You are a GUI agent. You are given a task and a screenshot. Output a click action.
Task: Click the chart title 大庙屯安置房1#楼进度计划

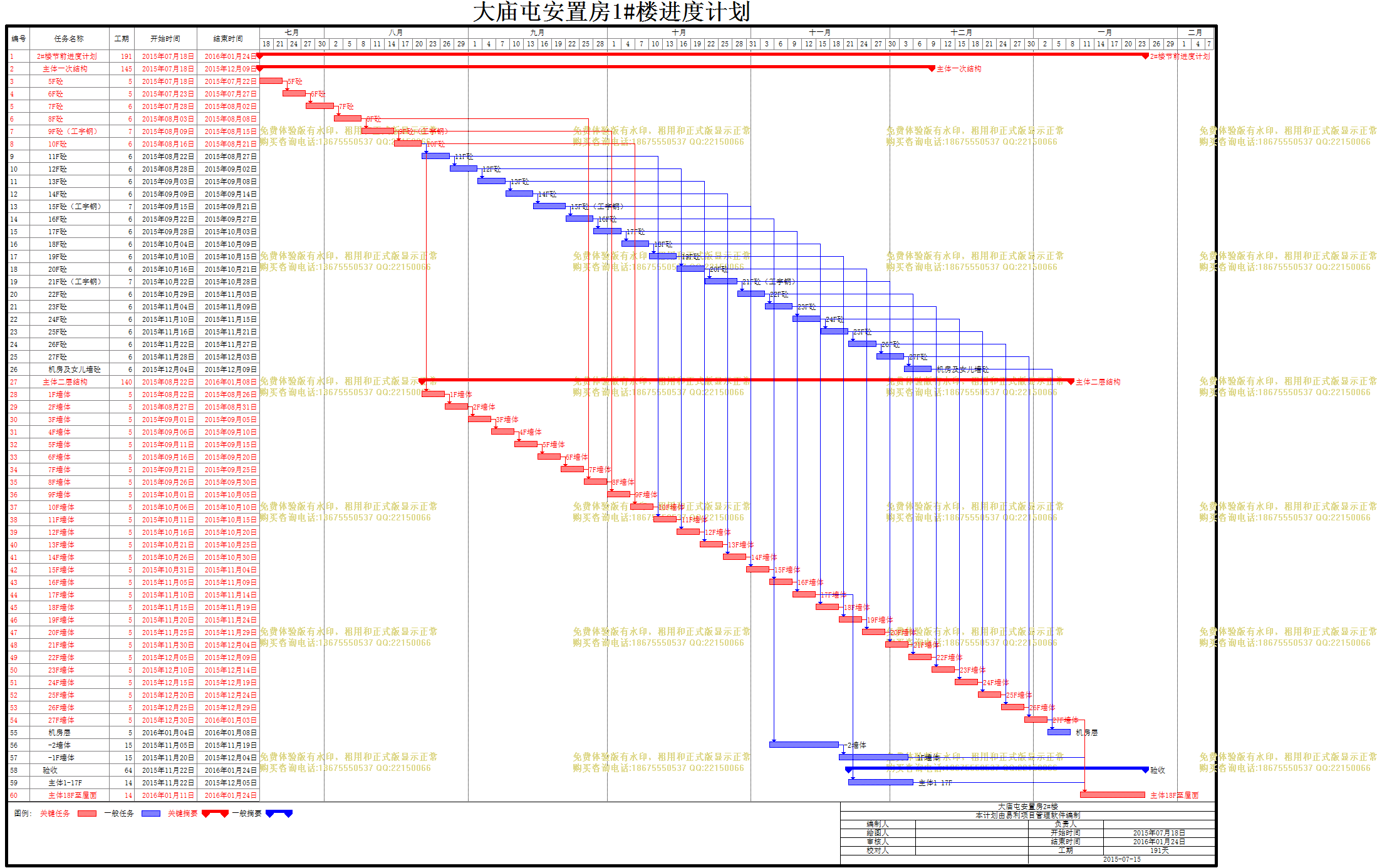click(x=611, y=12)
